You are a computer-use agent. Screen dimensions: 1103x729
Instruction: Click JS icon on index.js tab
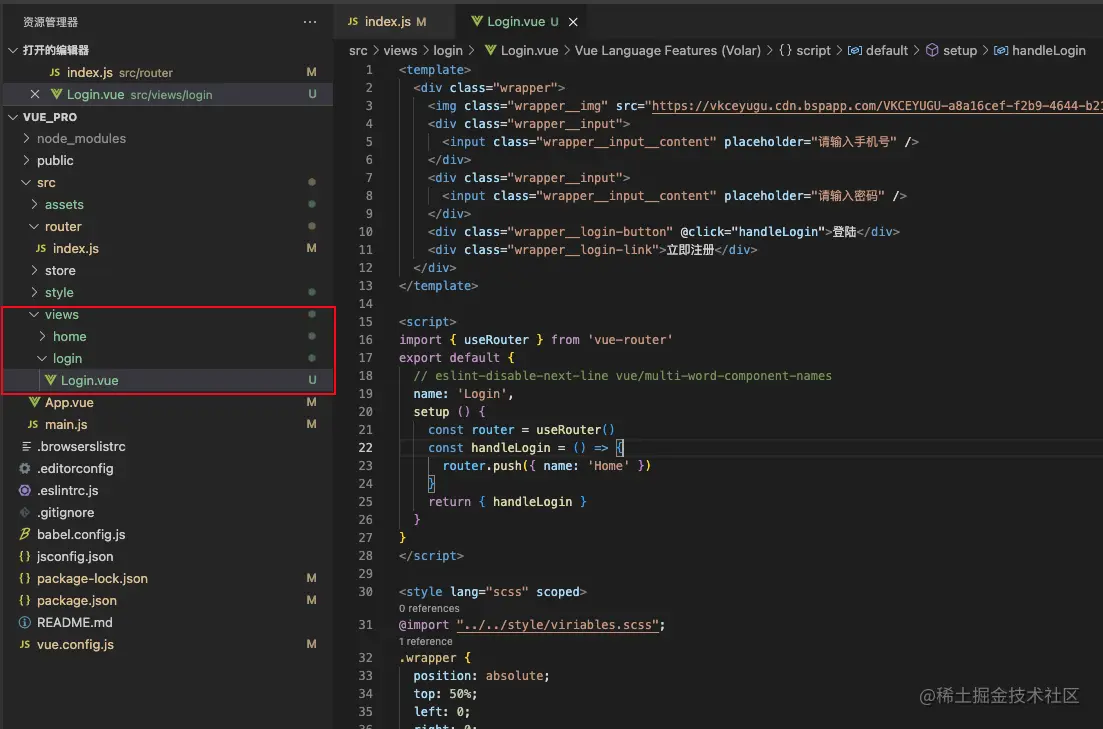(353, 21)
